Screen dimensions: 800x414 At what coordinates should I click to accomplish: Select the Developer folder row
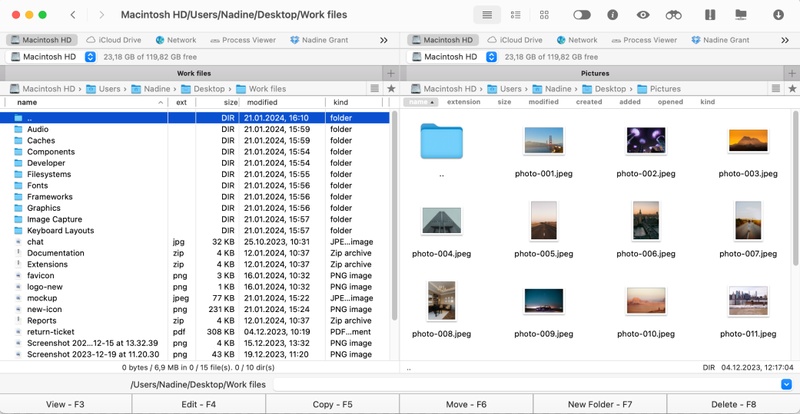195,163
